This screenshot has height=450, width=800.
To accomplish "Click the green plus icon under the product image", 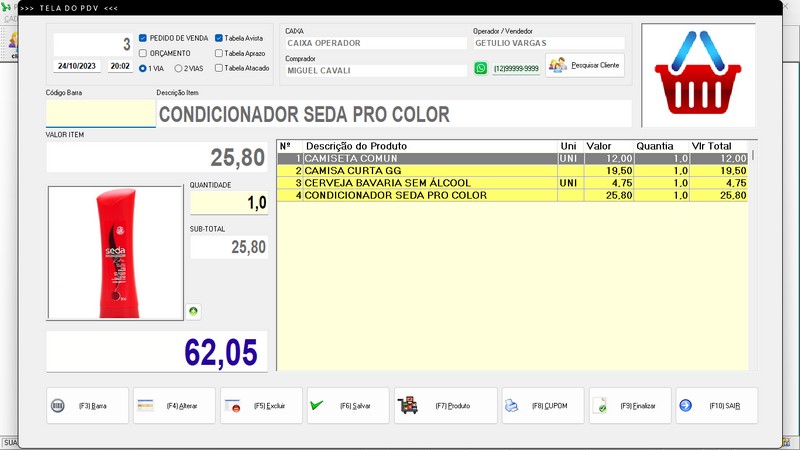I will pos(193,311).
